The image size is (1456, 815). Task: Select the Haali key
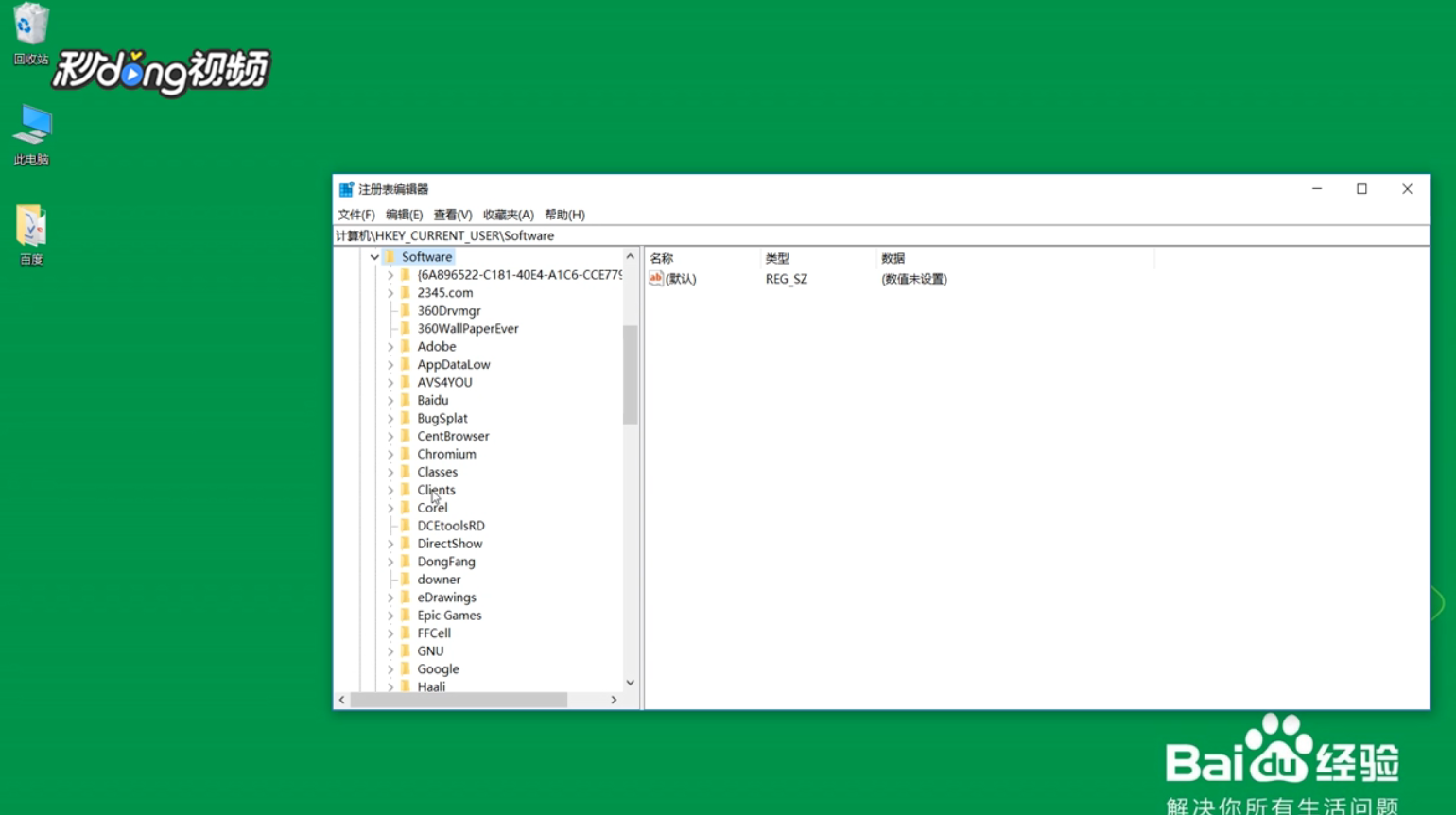pos(431,687)
